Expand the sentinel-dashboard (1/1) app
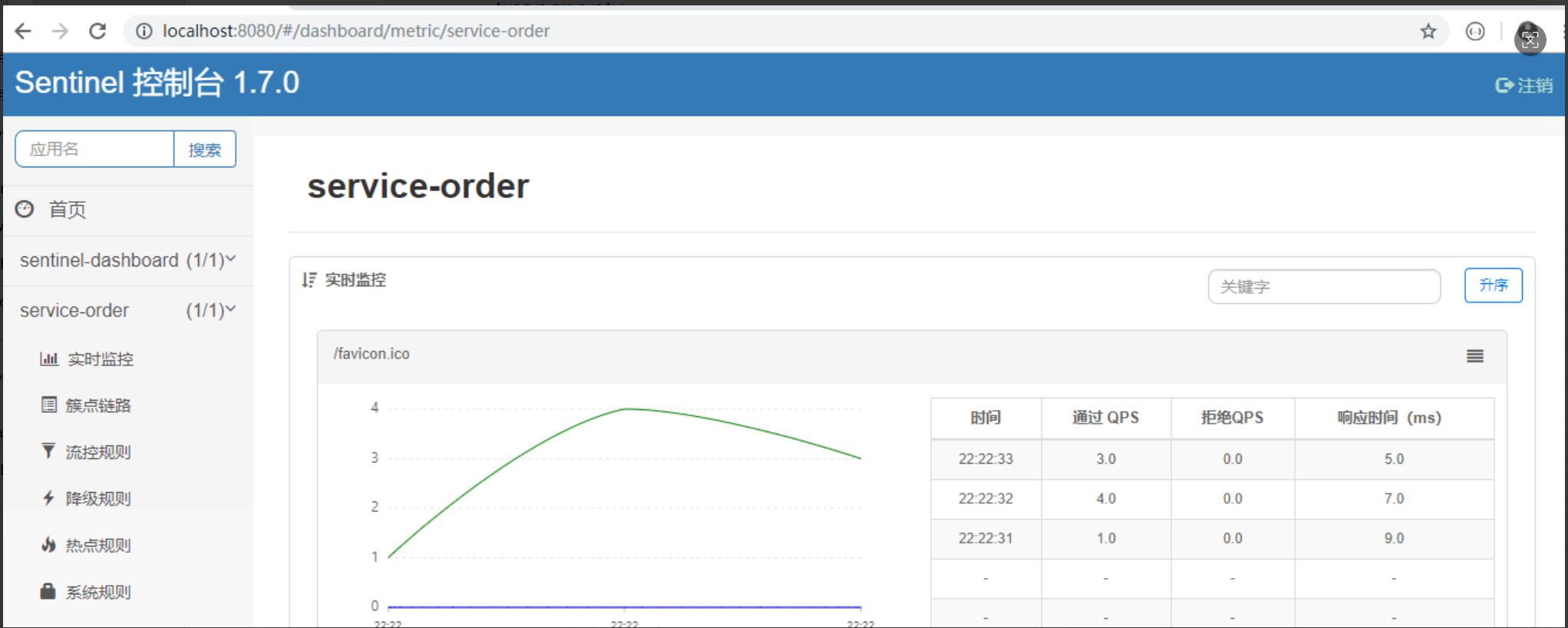 pyautogui.click(x=127, y=260)
